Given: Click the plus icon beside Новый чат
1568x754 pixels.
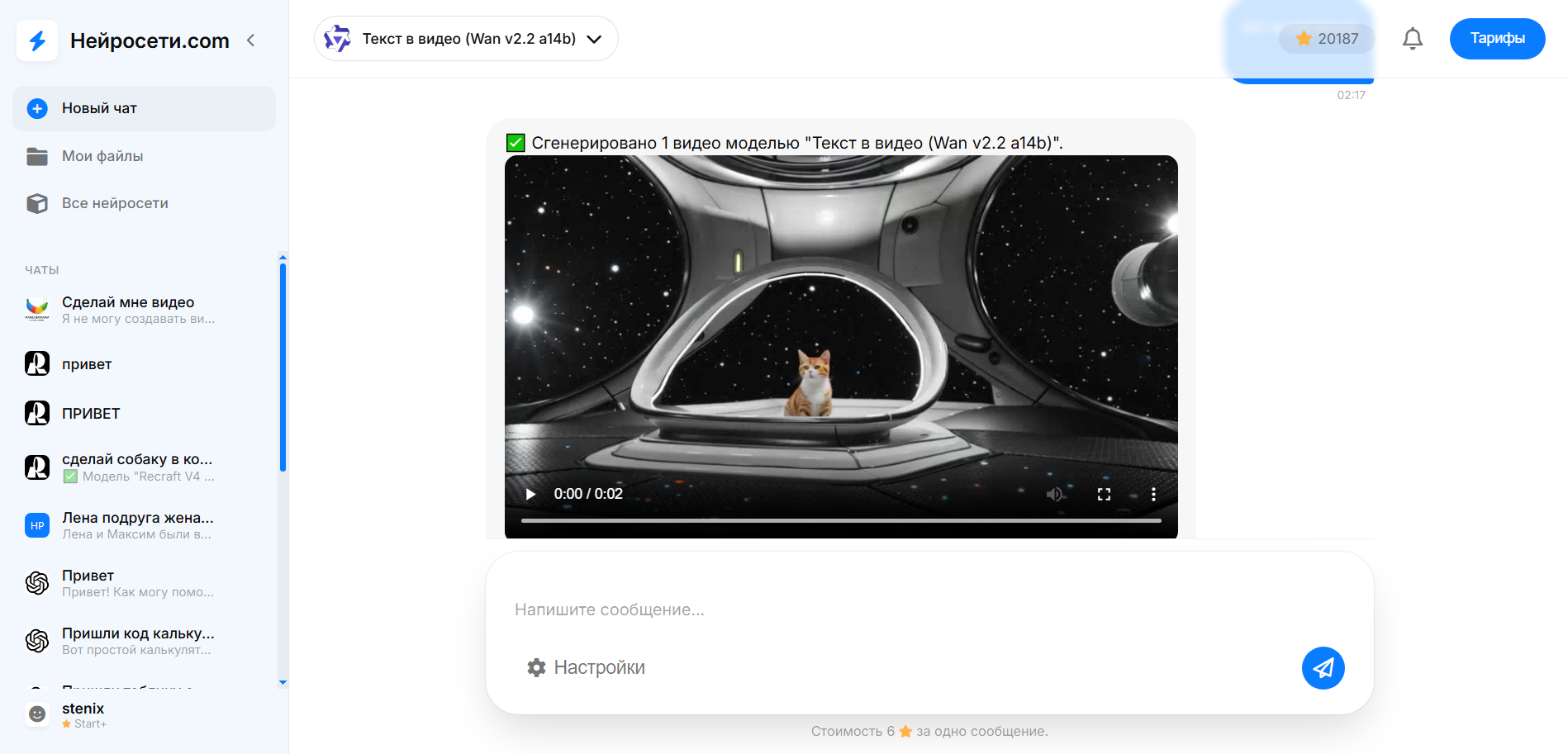Looking at the screenshot, I should (37, 108).
